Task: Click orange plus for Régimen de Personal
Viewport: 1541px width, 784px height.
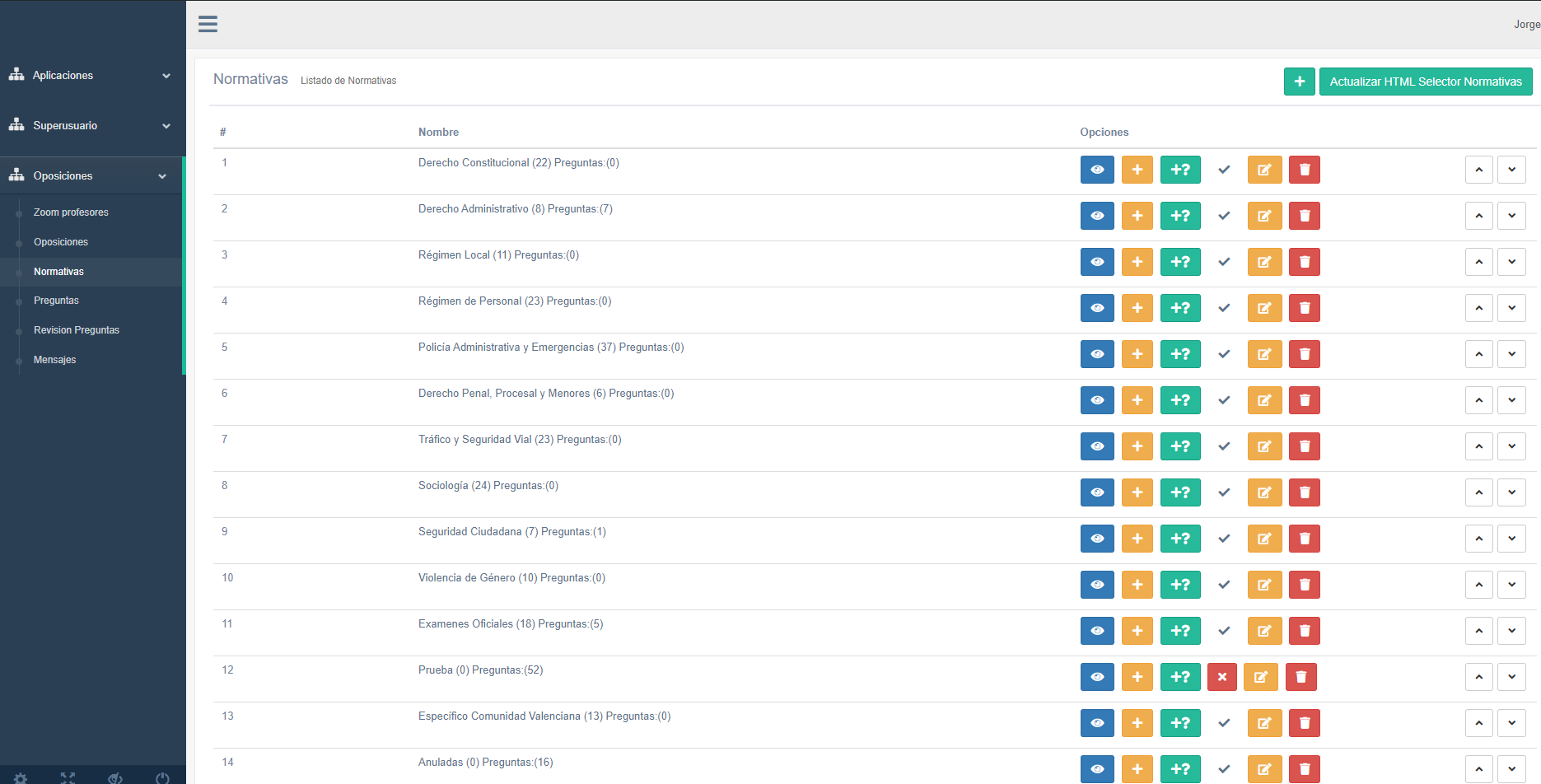Action: pos(1137,308)
